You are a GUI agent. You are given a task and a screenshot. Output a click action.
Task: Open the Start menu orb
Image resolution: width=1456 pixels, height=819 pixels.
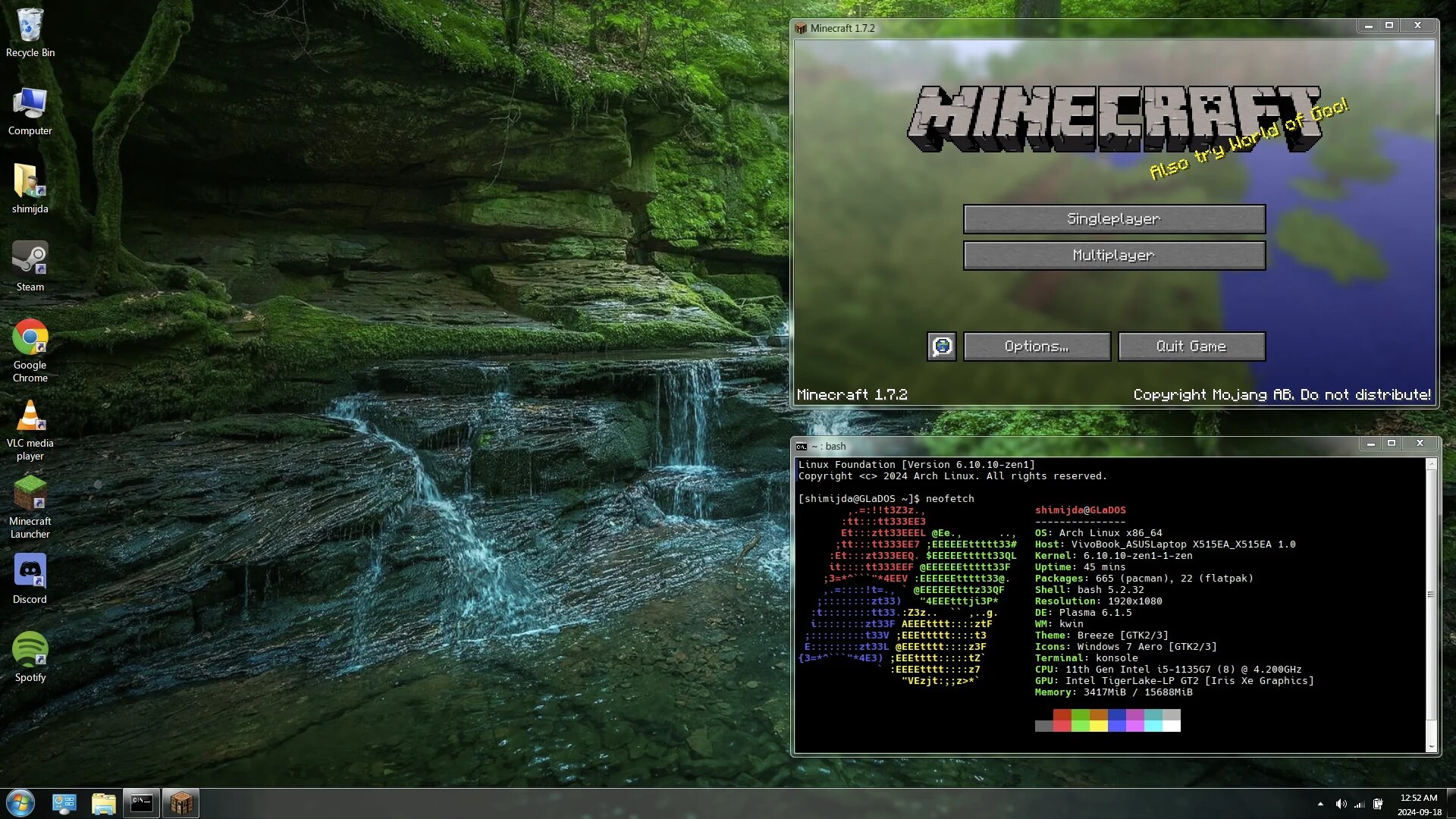tap(20, 803)
